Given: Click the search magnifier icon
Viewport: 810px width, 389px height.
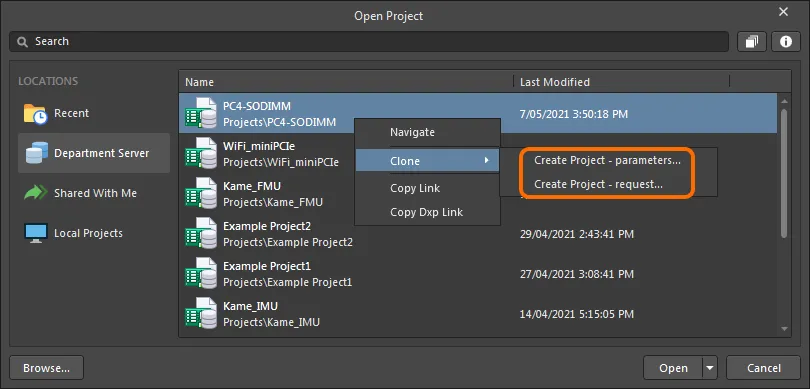Looking at the screenshot, I should coord(22,42).
